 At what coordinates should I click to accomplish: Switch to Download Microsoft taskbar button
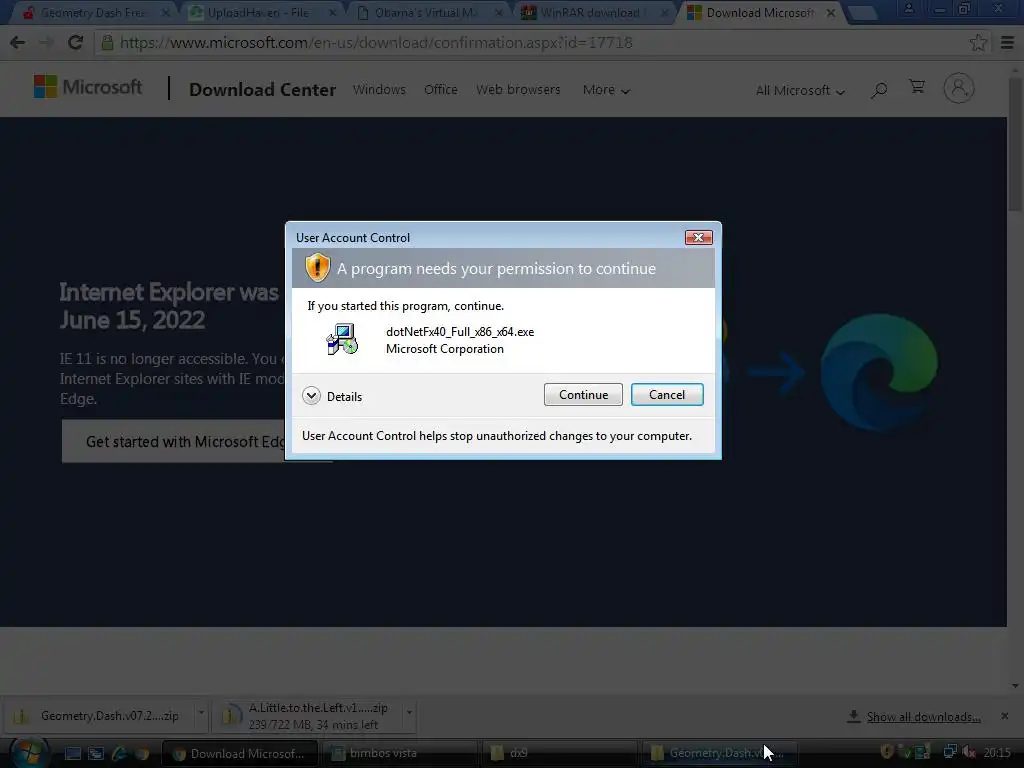click(x=239, y=754)
